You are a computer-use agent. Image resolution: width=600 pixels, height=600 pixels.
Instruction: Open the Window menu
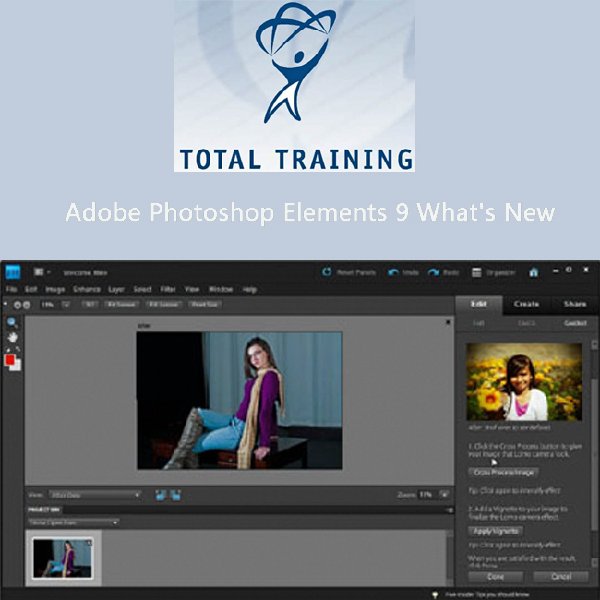point(221,289)
